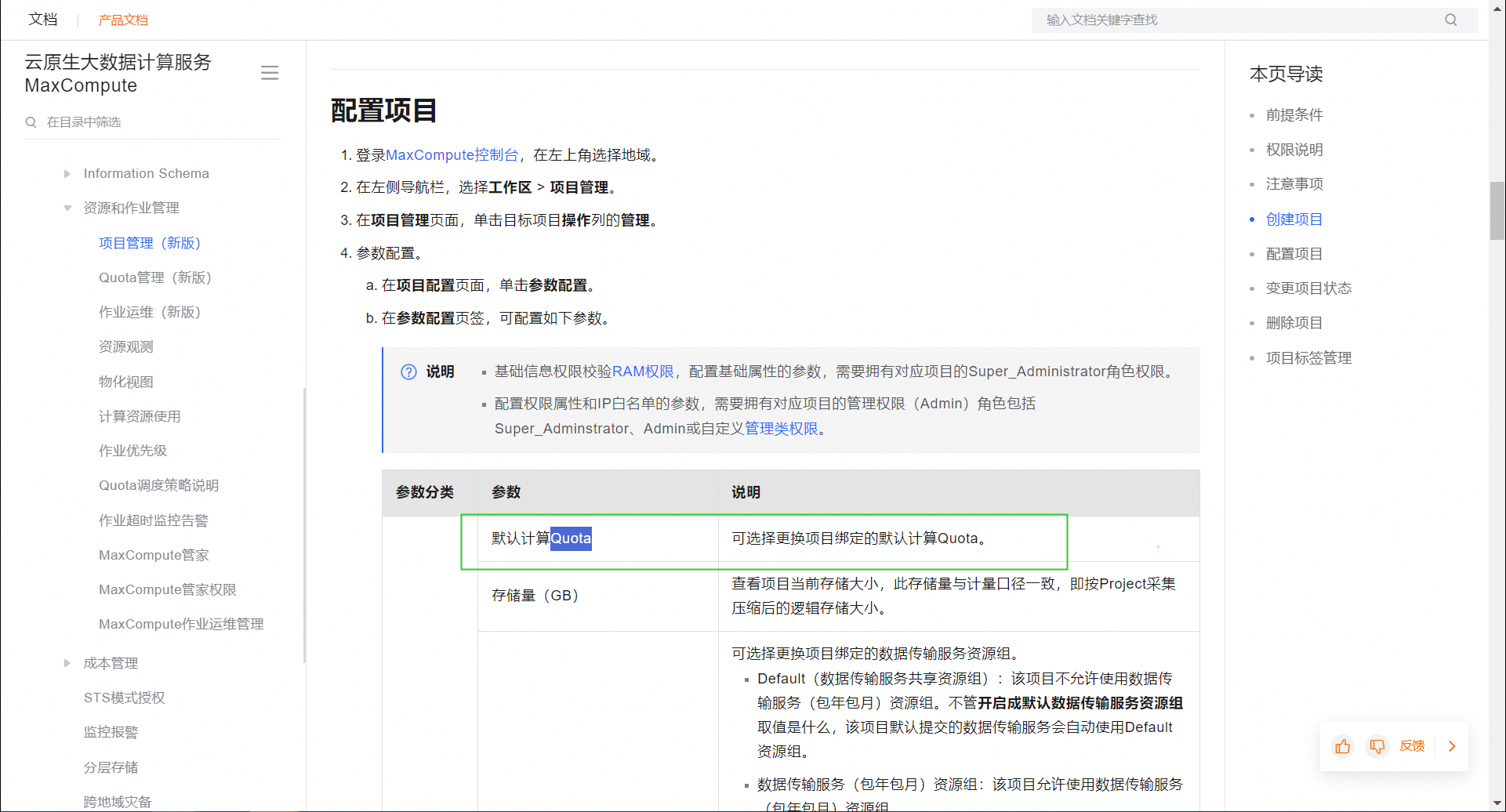Open the 文档 top navigation item
The width and height of the screenshot is (1506, 812).
point(43,20)
